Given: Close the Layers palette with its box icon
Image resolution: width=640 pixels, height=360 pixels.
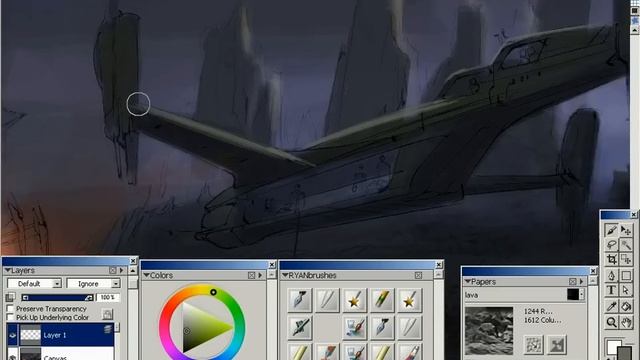Looking at the screenshot, I should click(x=113, y=270).
